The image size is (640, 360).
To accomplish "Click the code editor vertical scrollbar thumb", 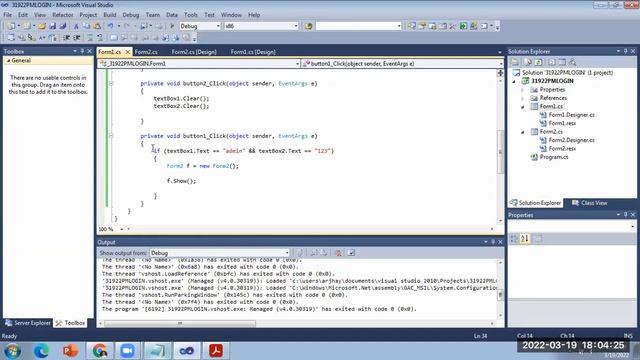I will pos(500,151).
